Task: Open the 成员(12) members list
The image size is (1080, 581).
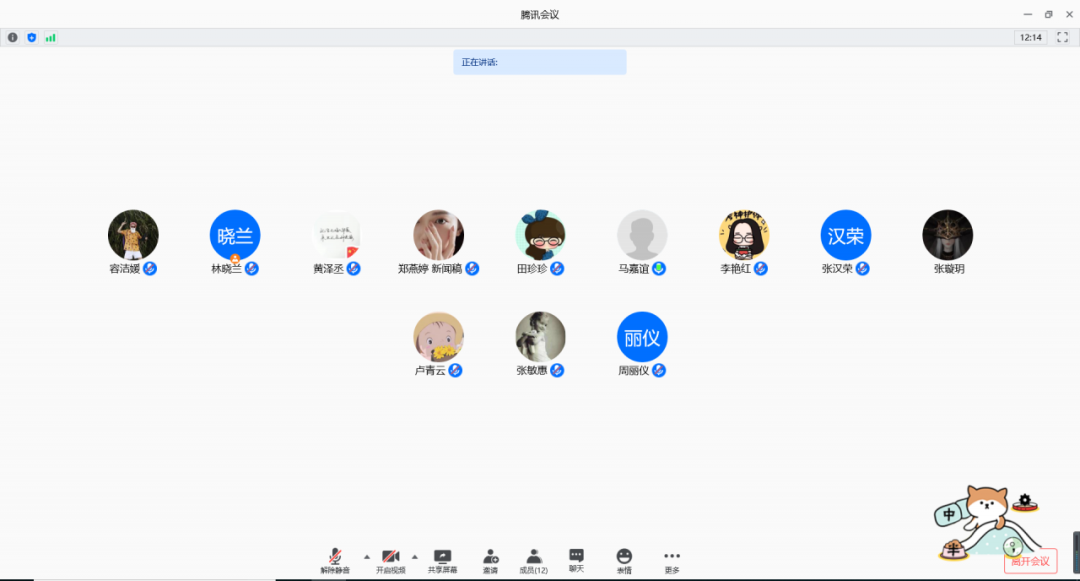Action: coord(534,559)
